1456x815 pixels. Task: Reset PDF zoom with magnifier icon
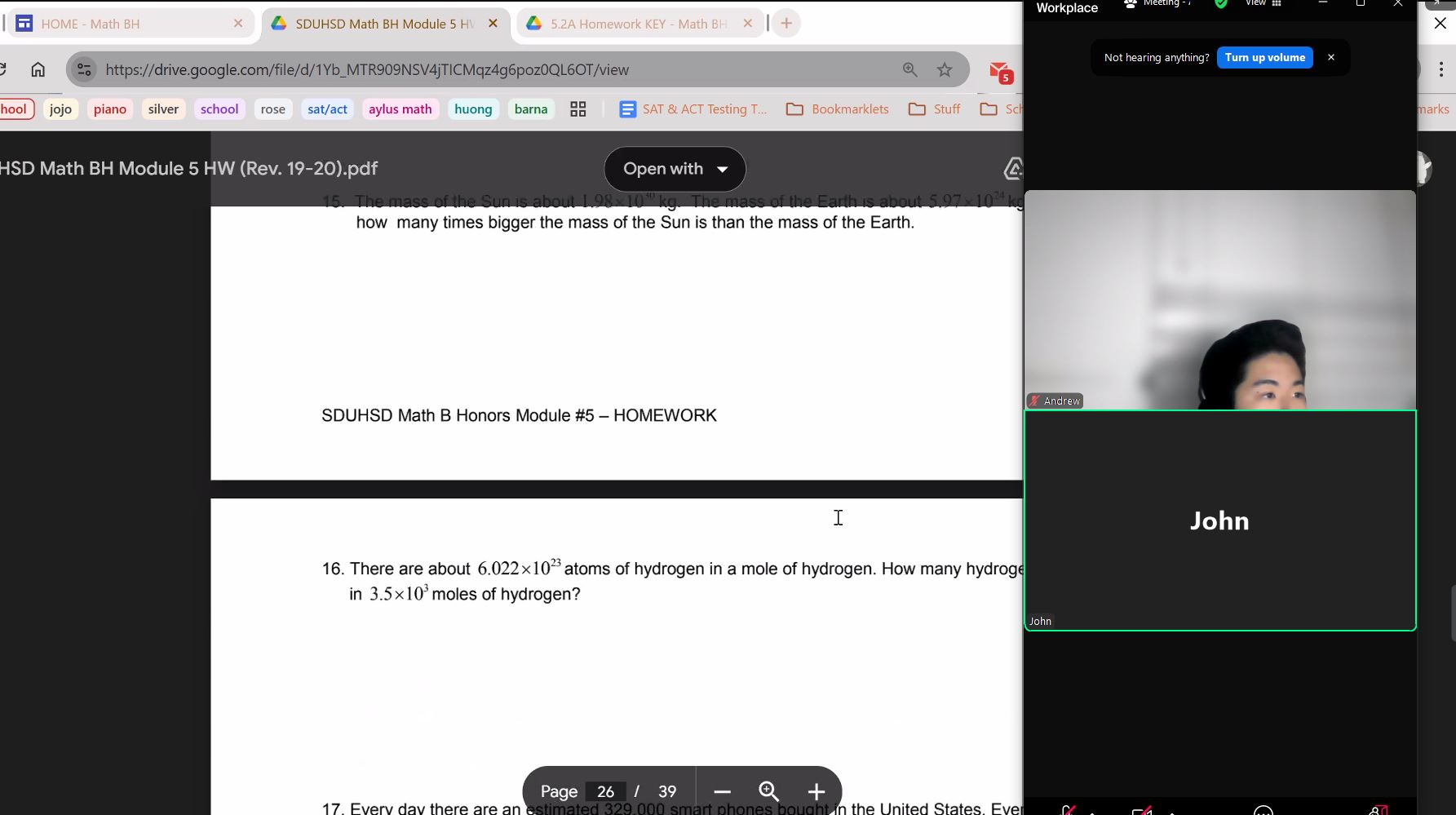pyautogui.click(x=768, y=791)
